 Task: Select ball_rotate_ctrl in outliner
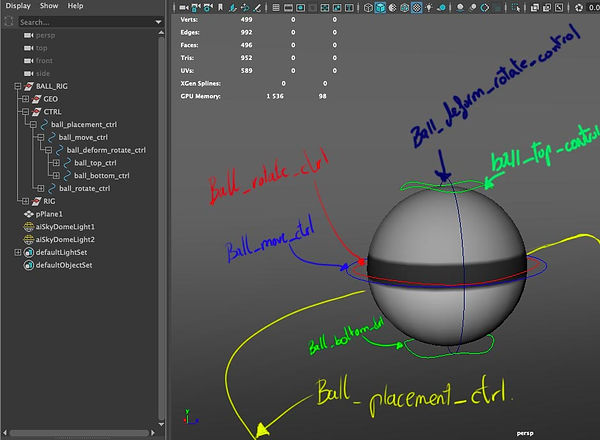coord(84,188)
